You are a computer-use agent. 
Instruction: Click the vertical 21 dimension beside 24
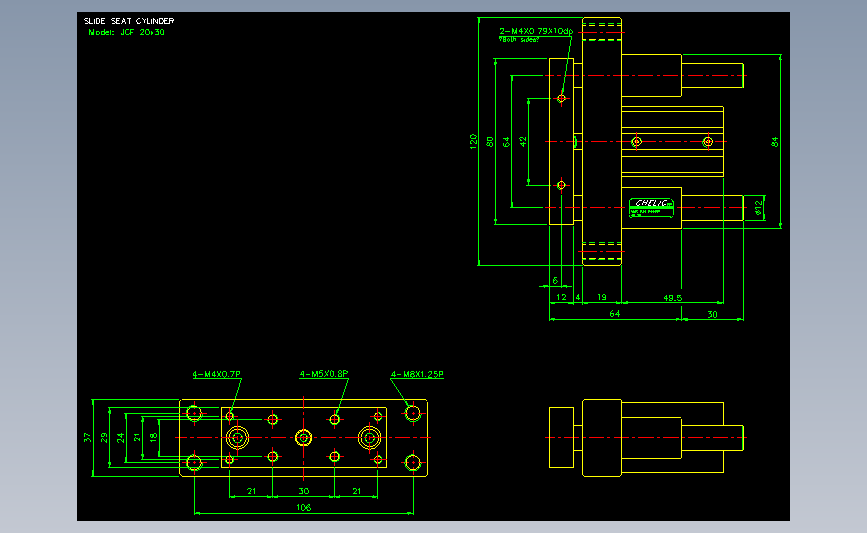[137, 437]
